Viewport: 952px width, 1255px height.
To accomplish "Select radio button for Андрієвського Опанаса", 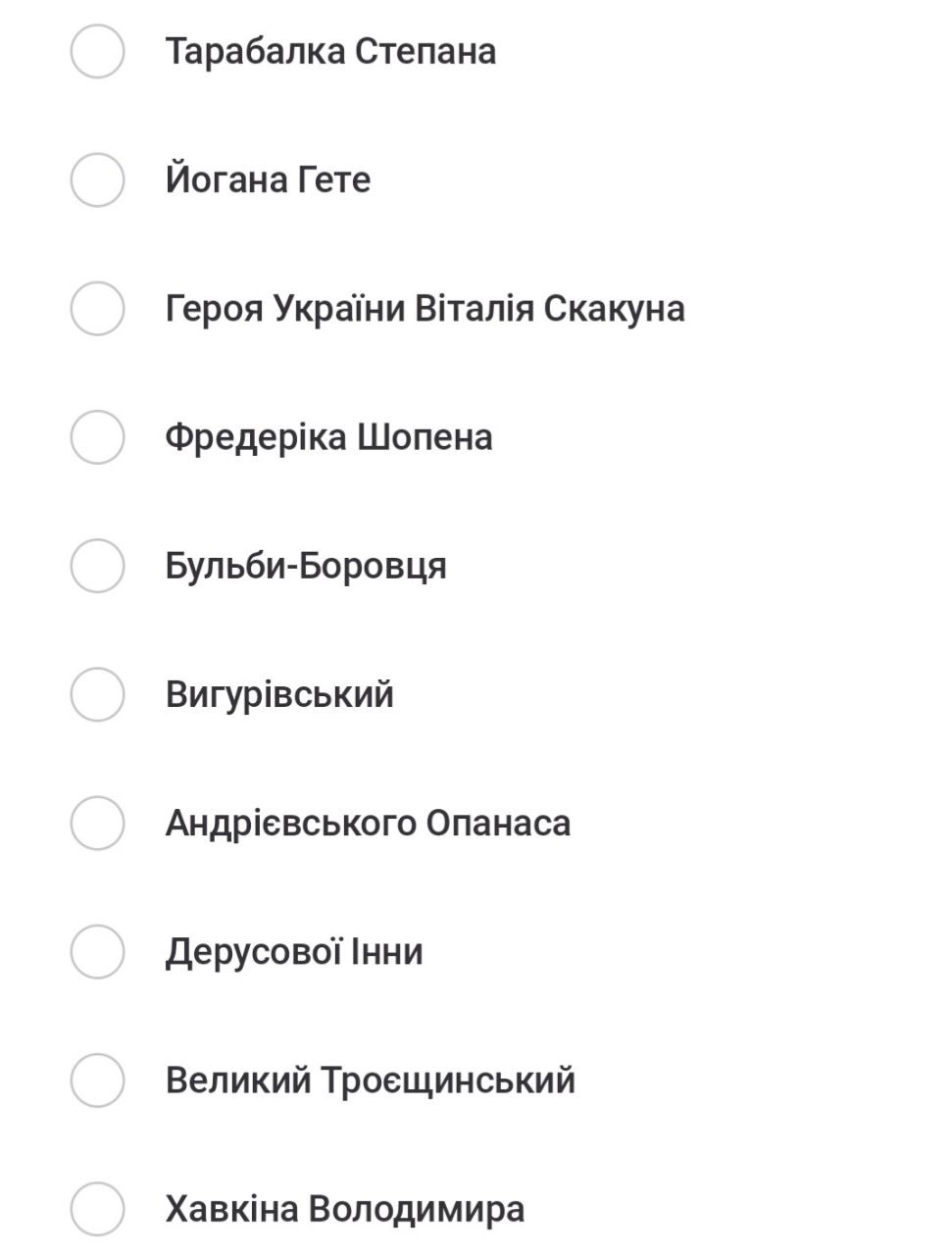I will [97, 823].
